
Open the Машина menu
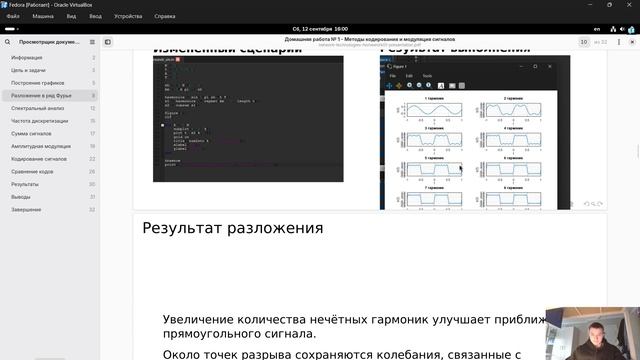point(43,16)
